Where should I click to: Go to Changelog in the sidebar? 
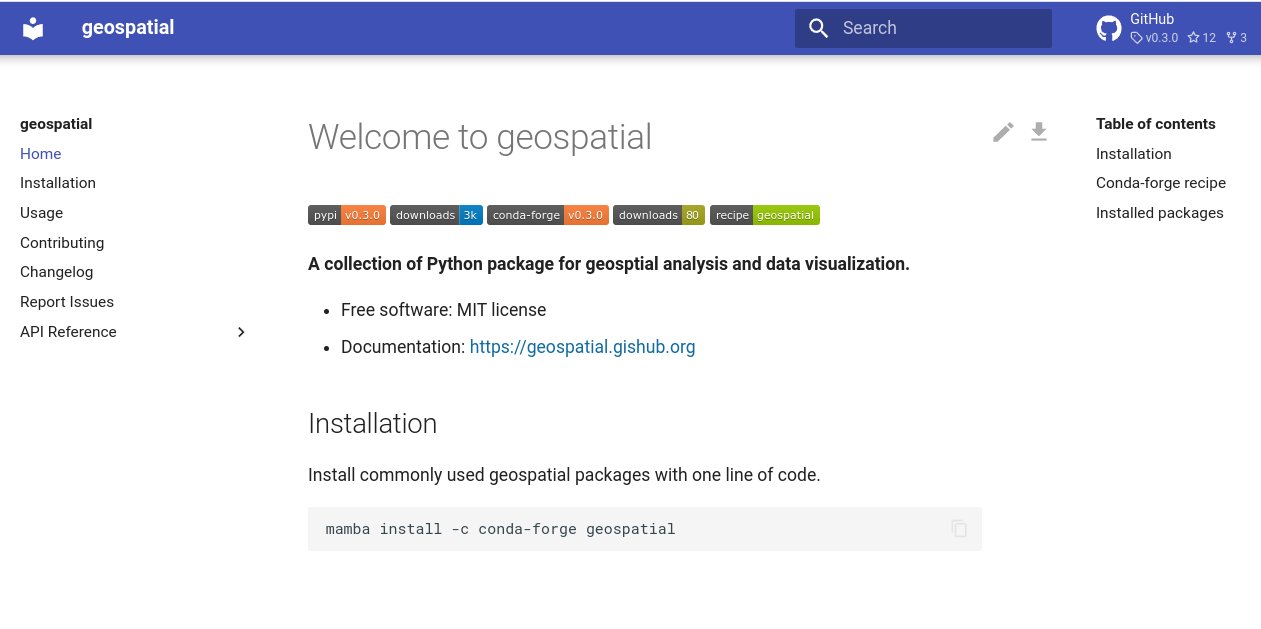(56, 272)
